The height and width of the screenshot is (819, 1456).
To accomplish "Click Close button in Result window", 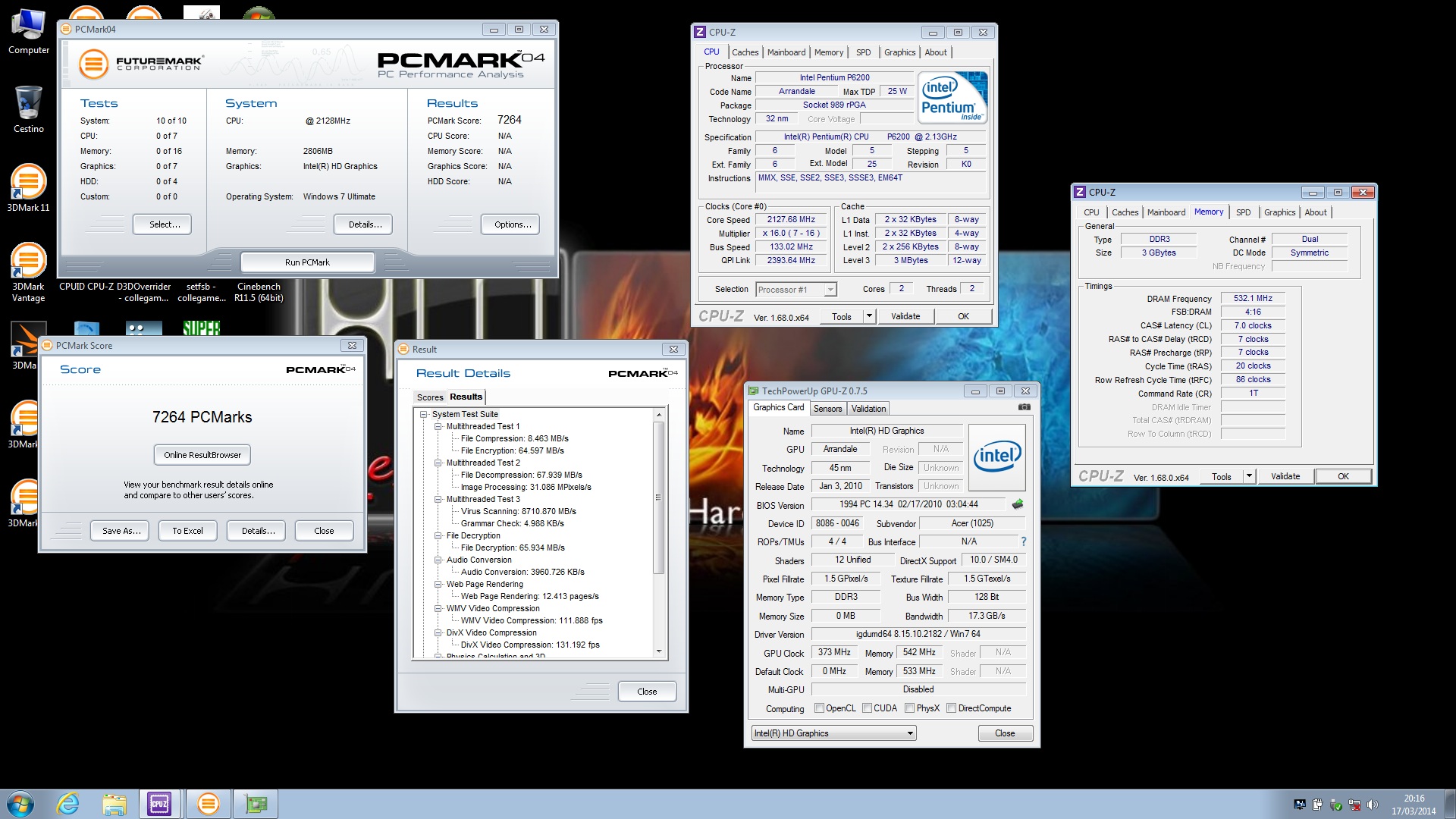I will point(647,692).
